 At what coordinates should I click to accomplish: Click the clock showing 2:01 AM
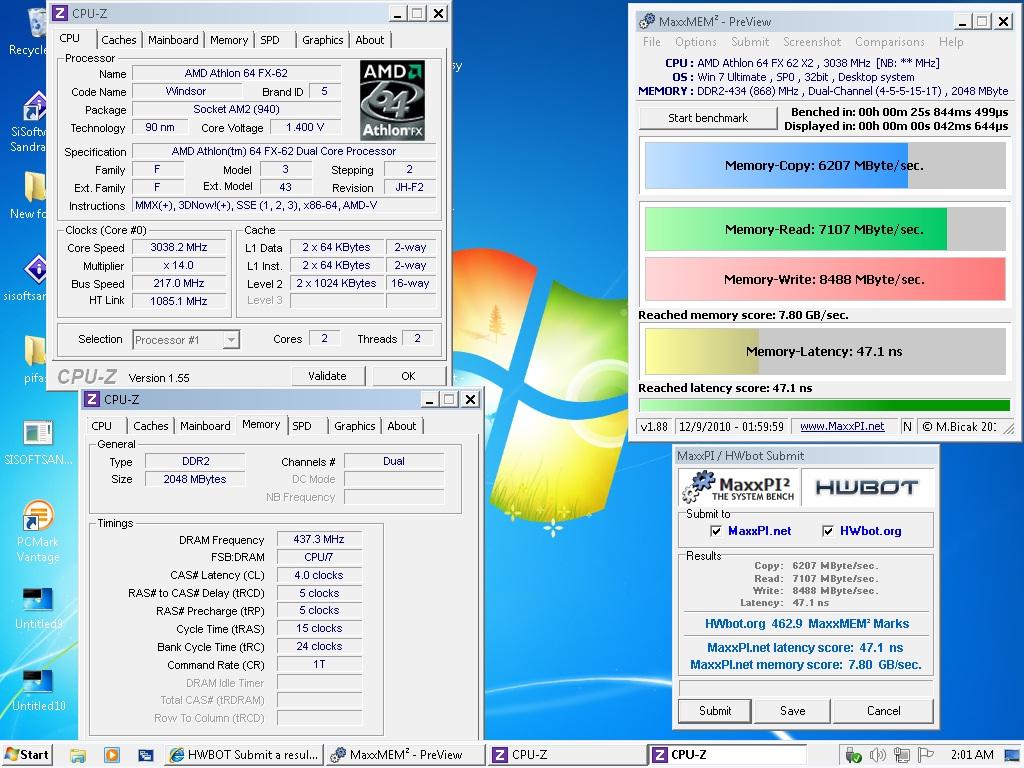click(972, 755)
